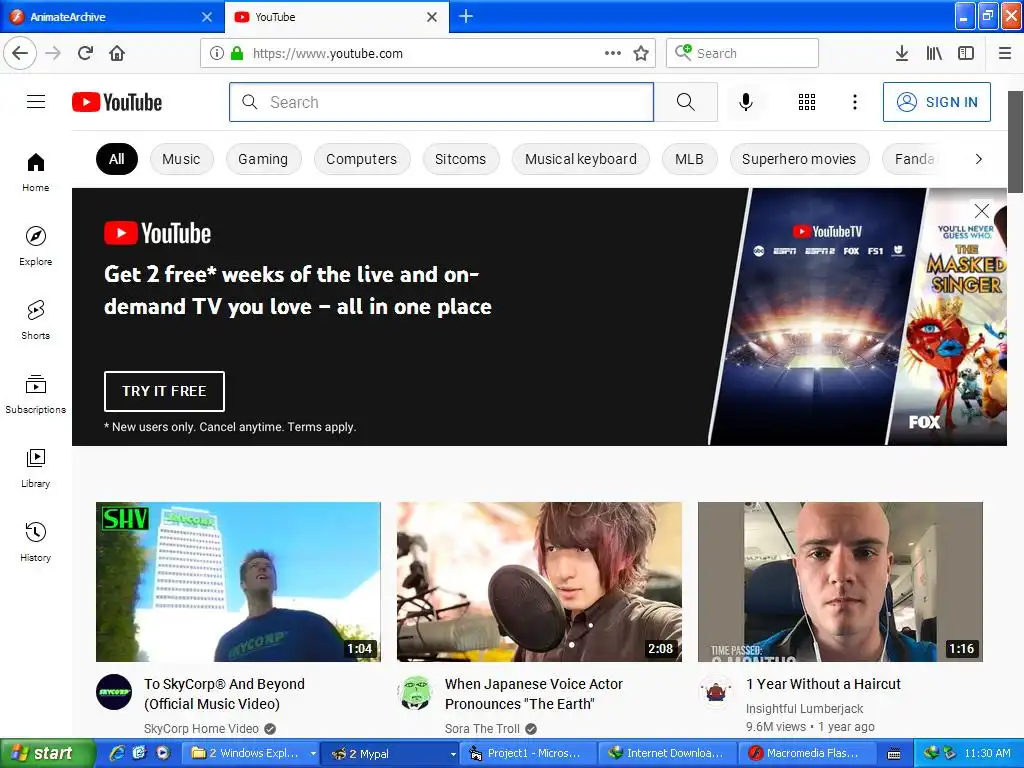Open Project1 Microsoft taskbar button

(x=528, y=754)
